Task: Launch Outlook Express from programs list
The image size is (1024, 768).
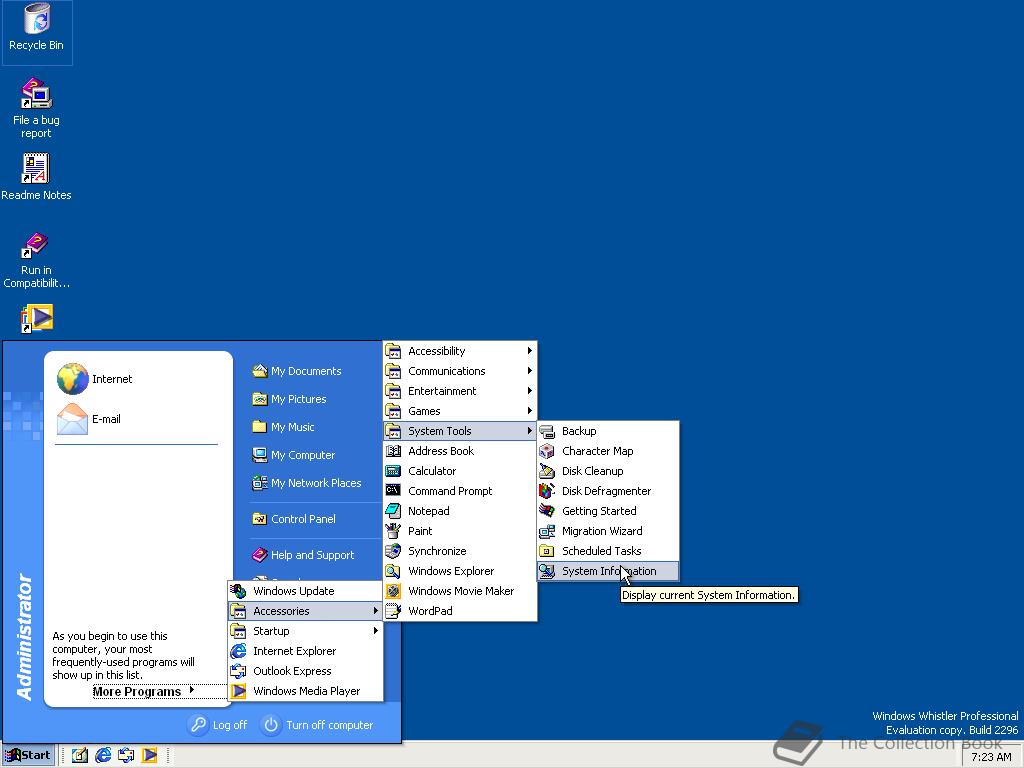Action: click(x=306, y=671)
